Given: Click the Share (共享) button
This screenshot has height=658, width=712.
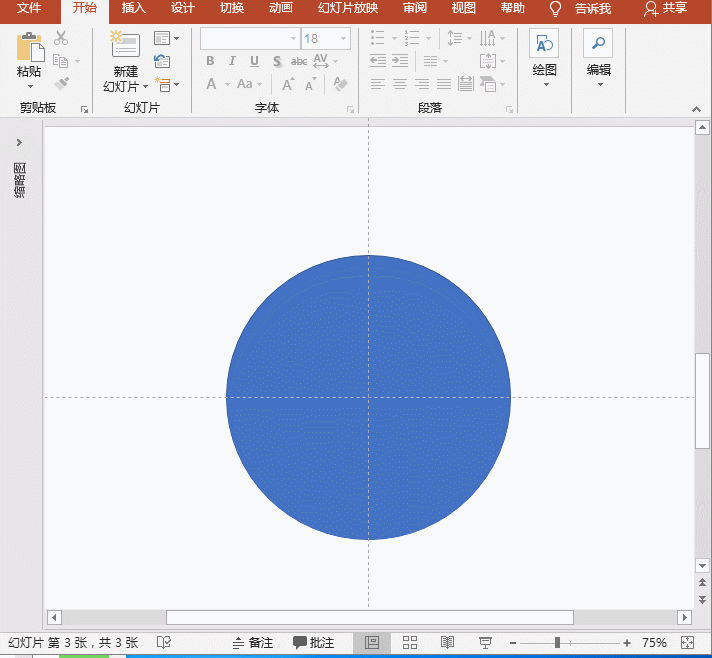Looking at the screenshot, I should tap(665, 8).
